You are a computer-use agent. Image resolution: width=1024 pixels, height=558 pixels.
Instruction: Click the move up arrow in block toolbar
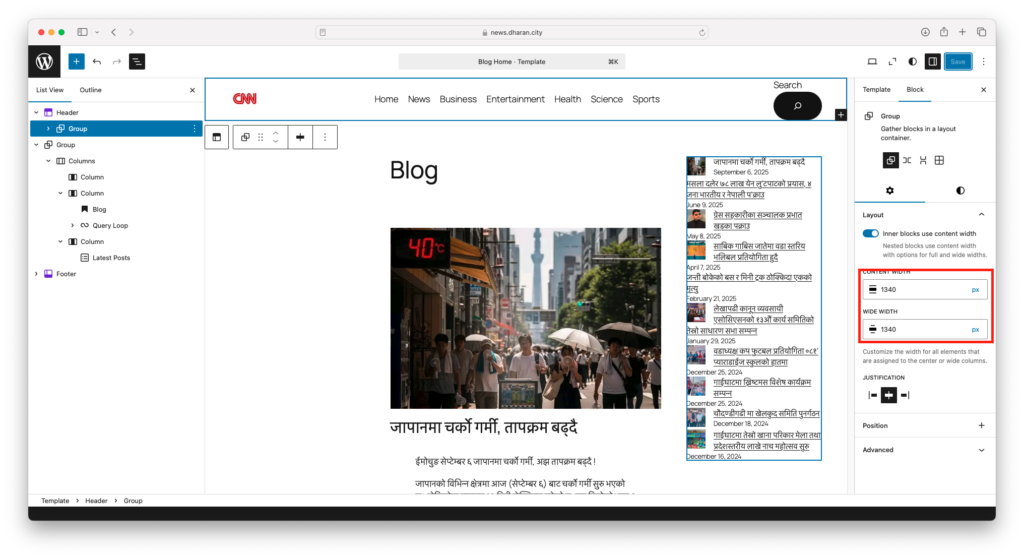[x=276, y=133]
